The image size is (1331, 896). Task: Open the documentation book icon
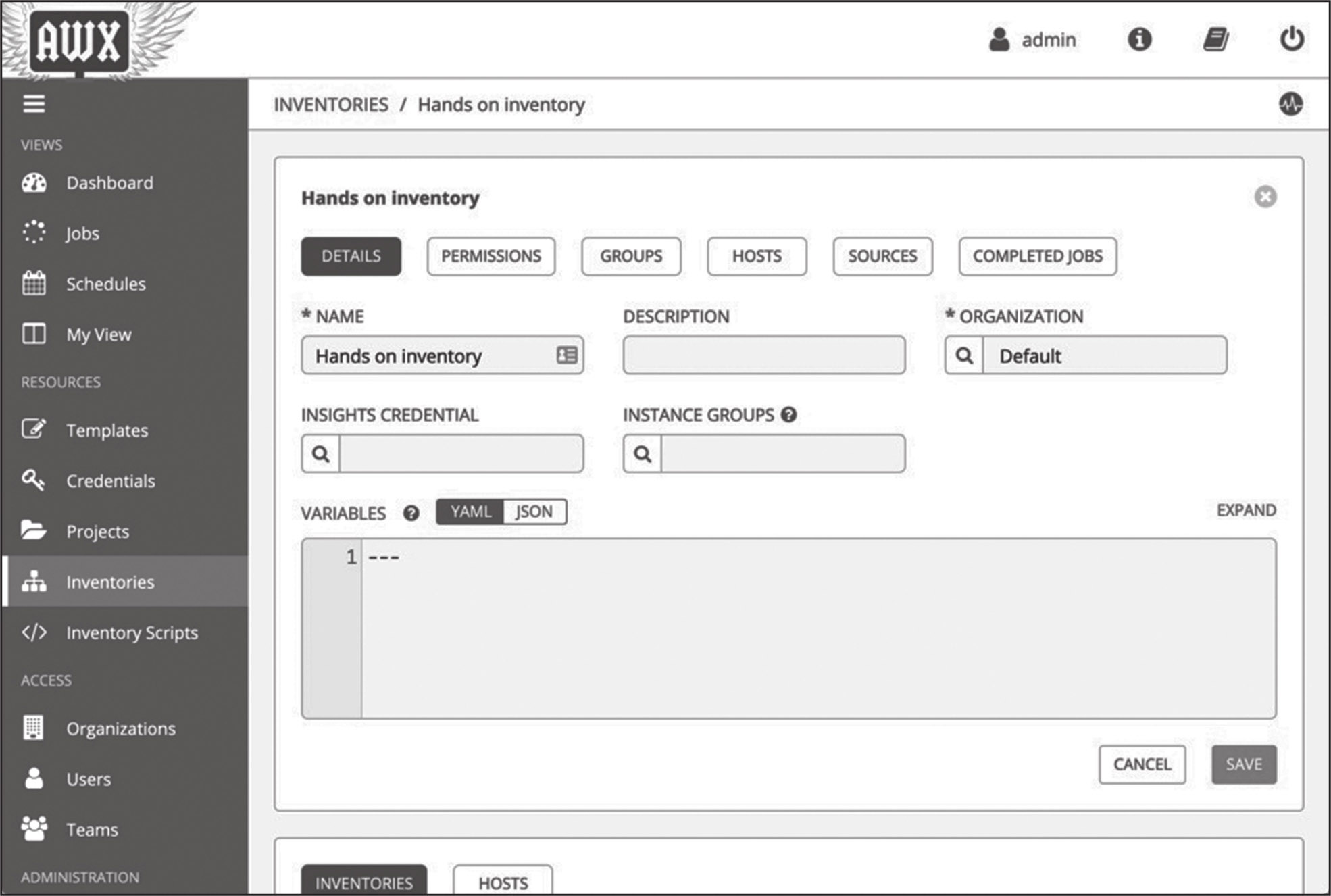(1215, 39)
